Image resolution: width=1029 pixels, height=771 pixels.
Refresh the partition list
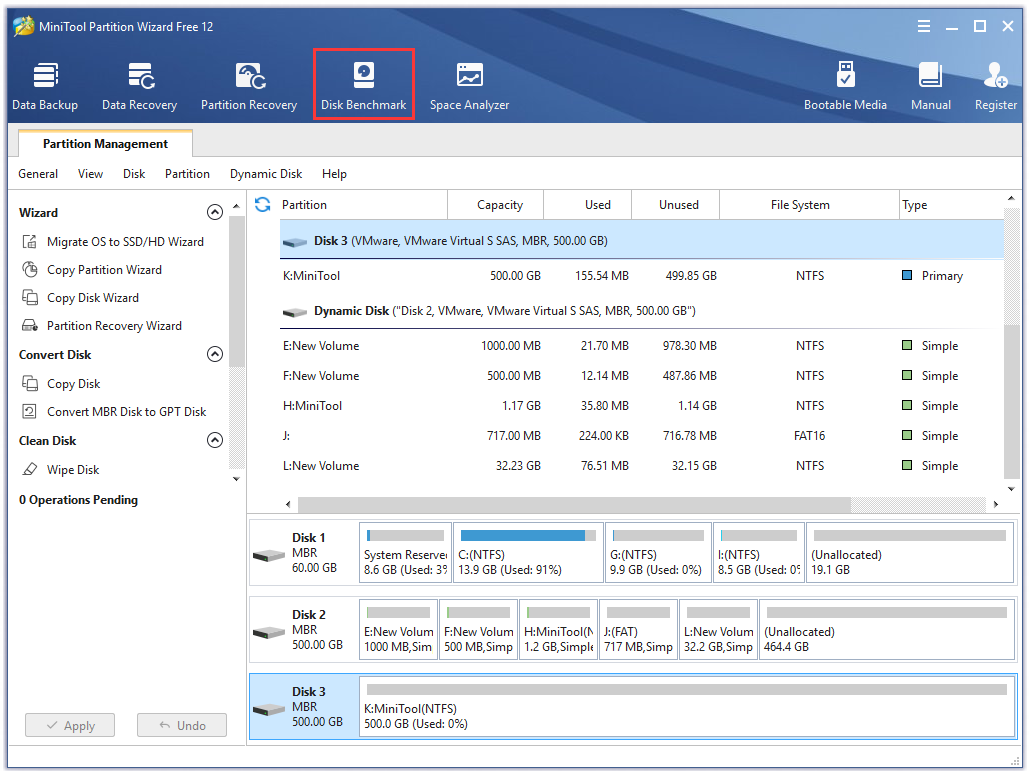tap(260, 204)
